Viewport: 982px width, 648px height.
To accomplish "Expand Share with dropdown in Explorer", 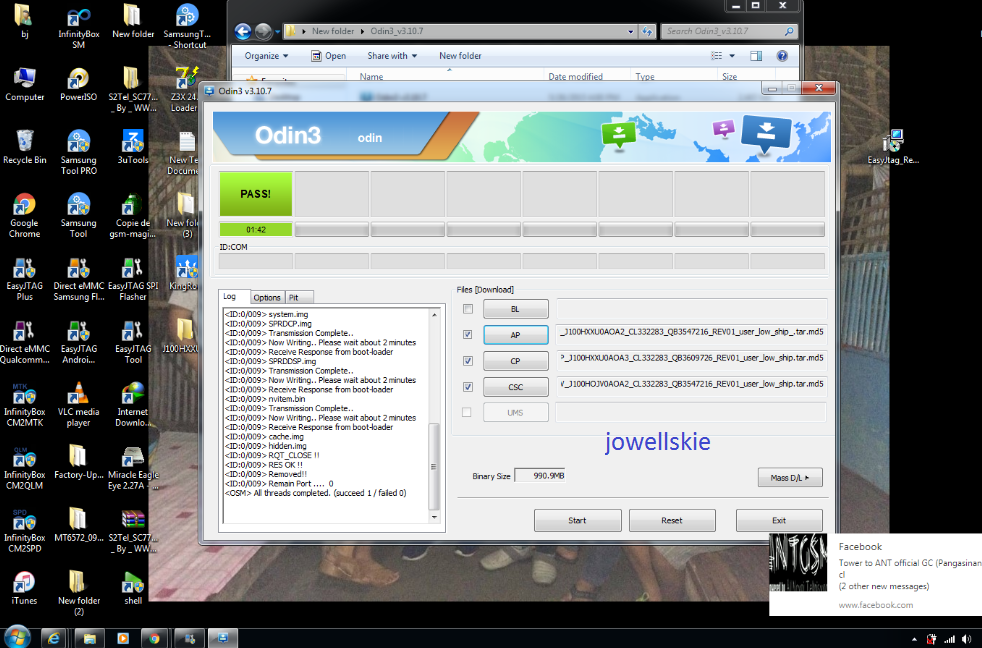I will click(392, 56).
